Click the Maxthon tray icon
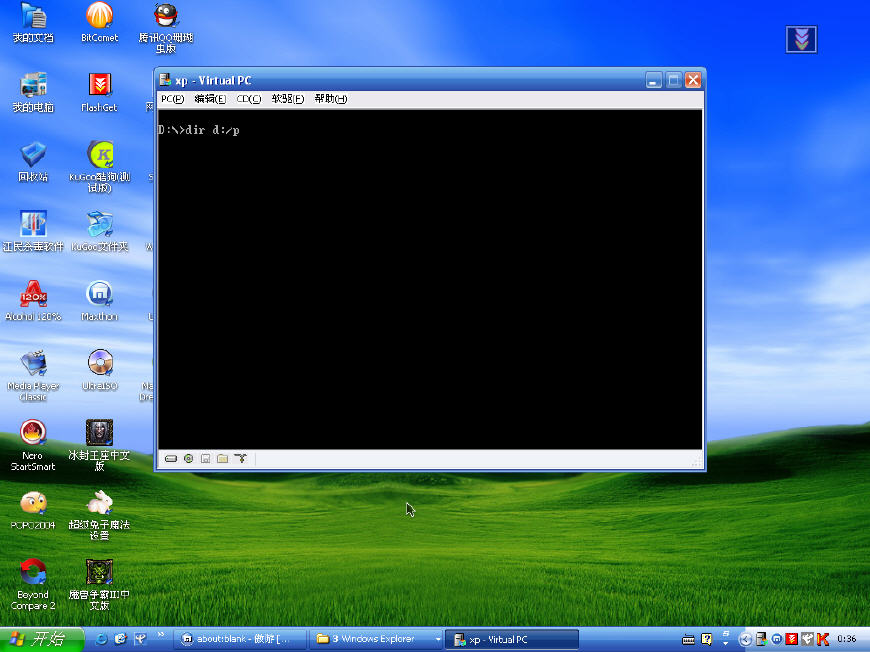The height and width of the screenshot is (652, 870). pos(776,640)
